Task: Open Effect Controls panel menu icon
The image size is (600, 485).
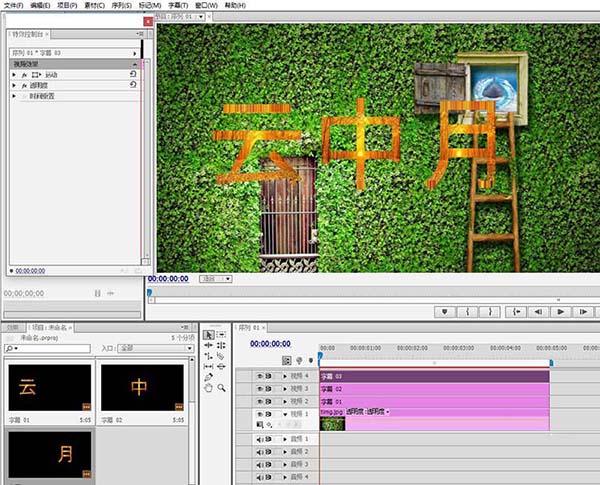Action: coord(140,34)
